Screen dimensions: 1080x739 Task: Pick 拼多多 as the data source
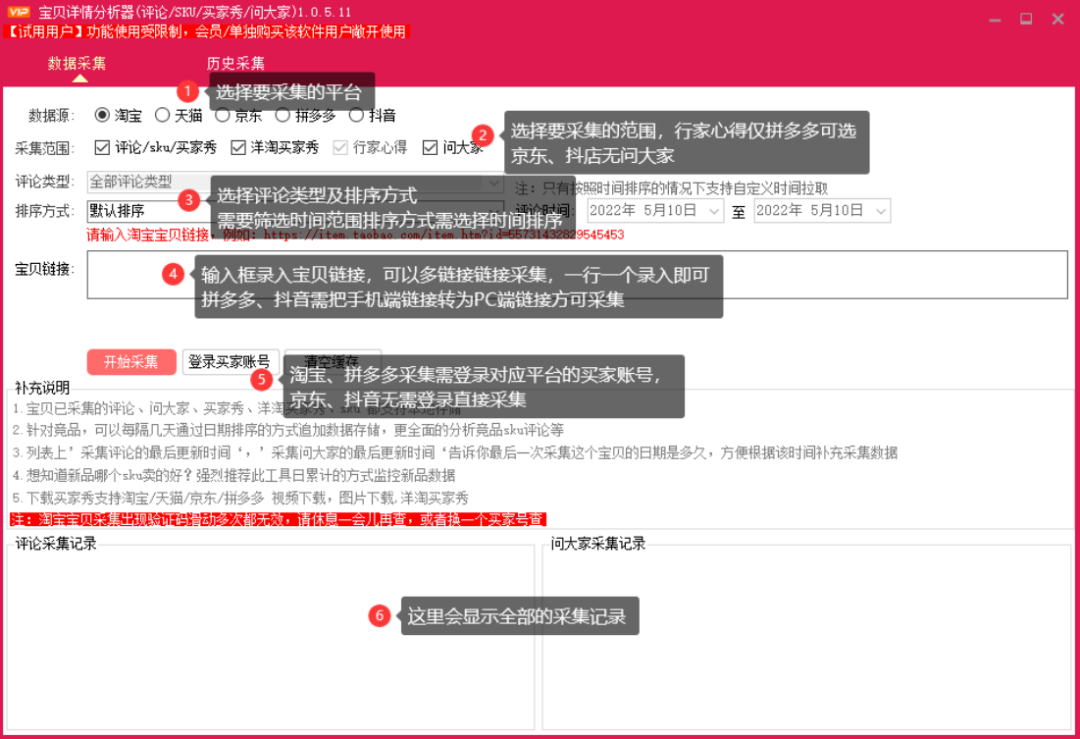tap(283, 116)
